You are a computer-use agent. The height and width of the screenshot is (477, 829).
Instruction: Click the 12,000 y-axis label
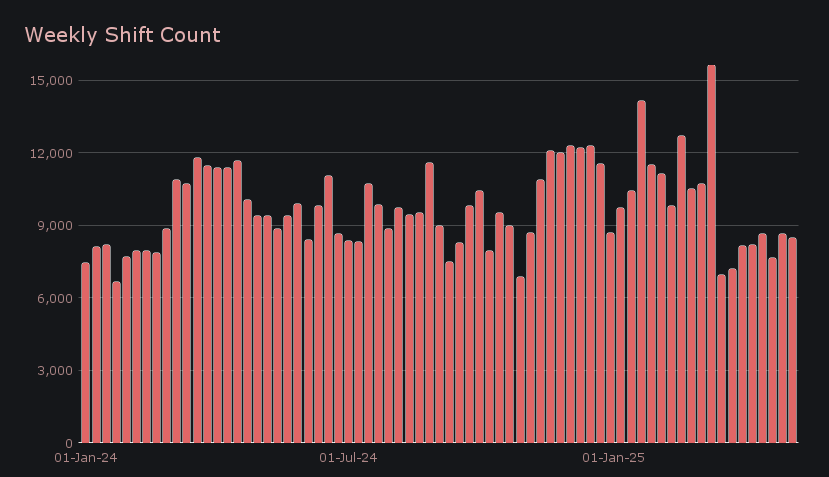click(52, 153)
